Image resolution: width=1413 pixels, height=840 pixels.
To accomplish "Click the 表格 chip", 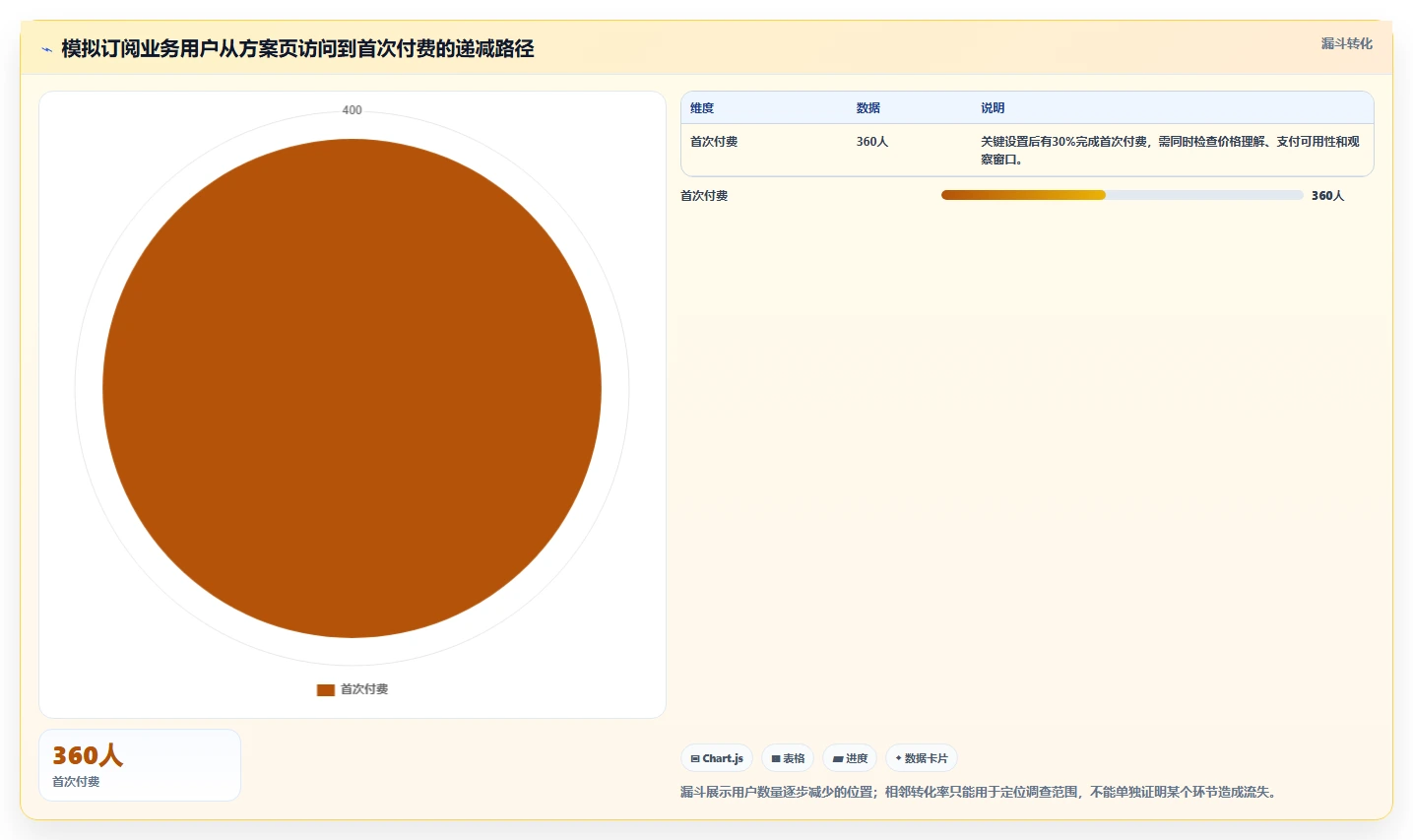I will coord(788,758).
